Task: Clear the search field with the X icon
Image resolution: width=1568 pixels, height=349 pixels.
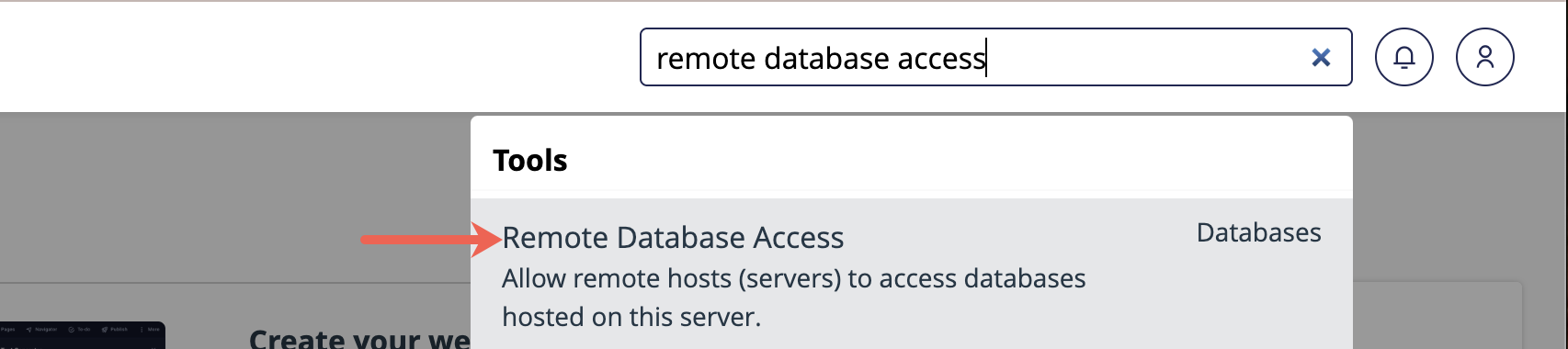Action: tap(1321, 58)
